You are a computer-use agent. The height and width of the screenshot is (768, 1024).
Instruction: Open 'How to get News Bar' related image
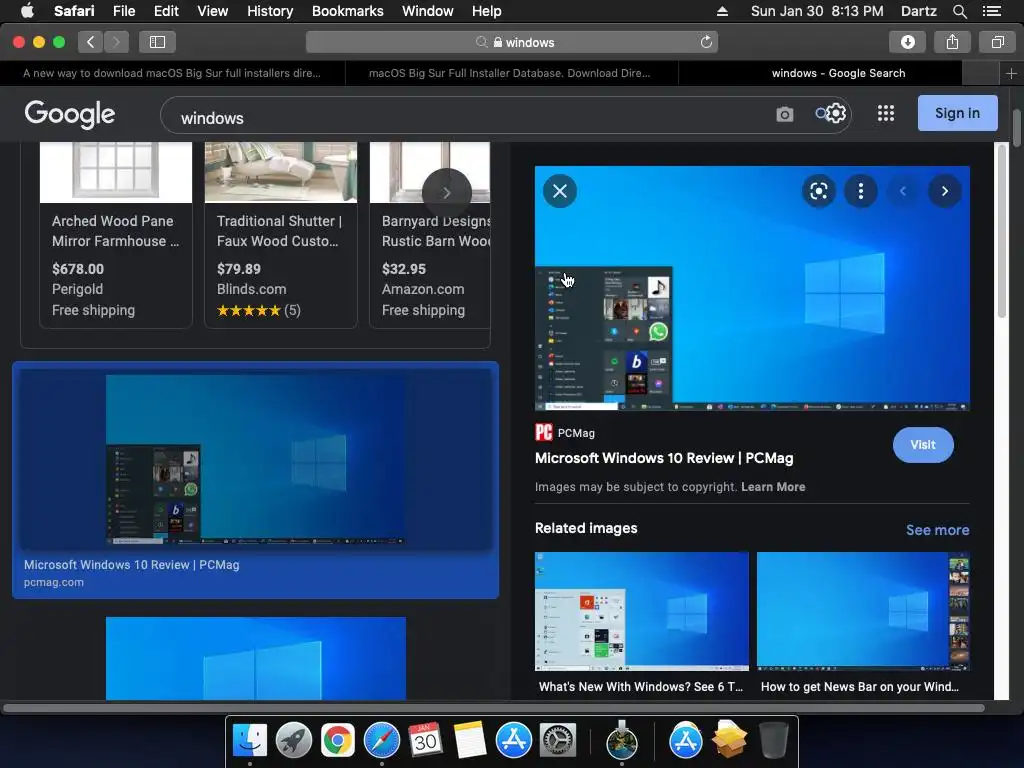[863, 611]
